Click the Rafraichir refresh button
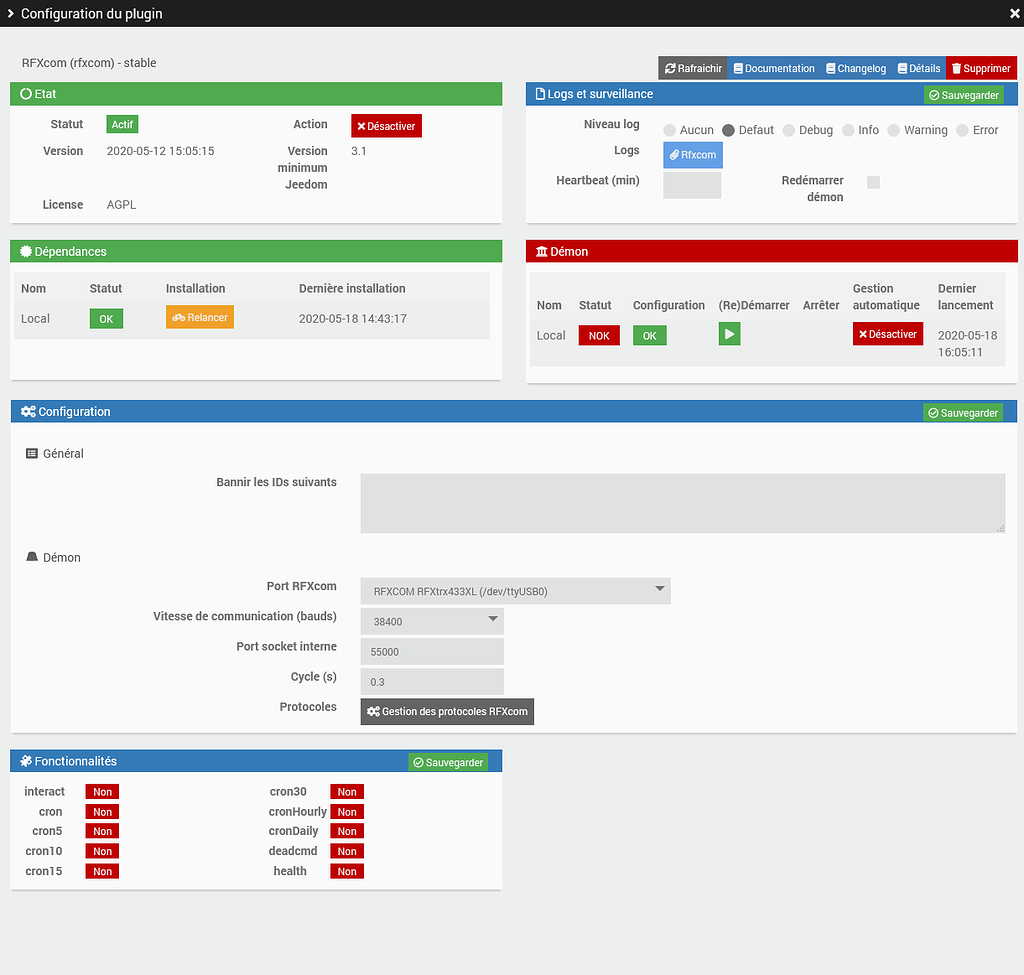This screenshot has width=1024, height=975. pyautogui.click(x=692, y=68)
